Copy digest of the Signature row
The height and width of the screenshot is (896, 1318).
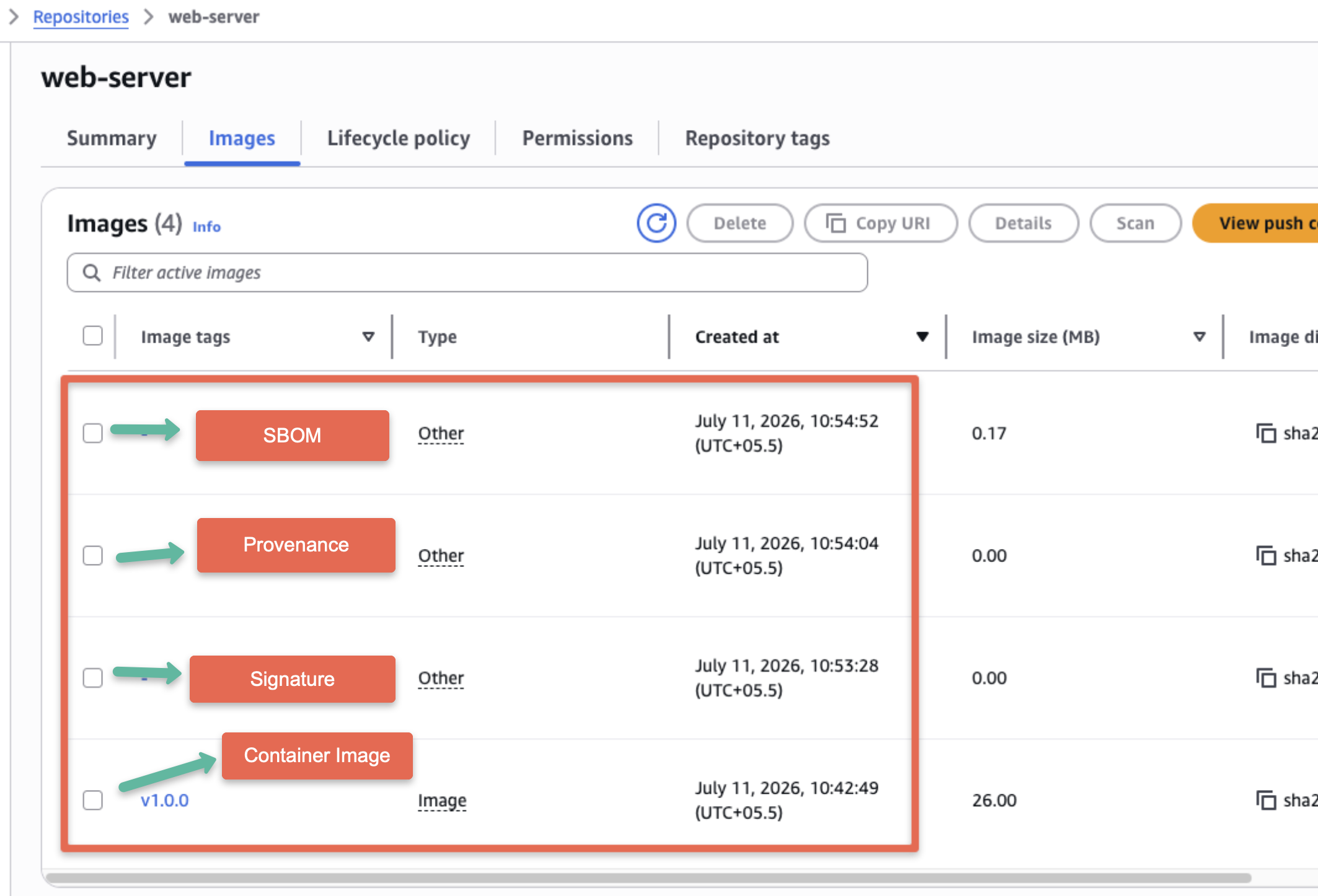(1266, 678)
